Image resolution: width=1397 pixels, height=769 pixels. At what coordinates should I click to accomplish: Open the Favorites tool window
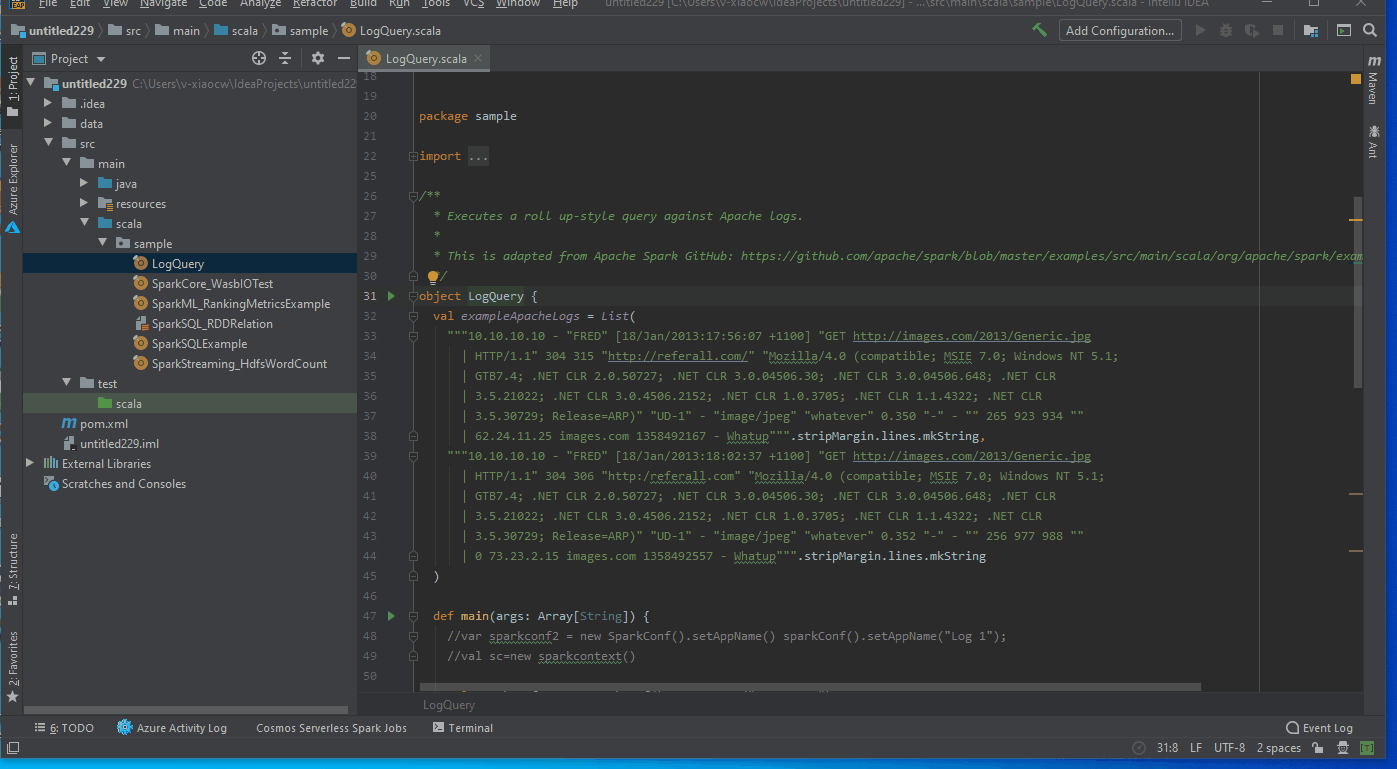[x=12, y=660]
